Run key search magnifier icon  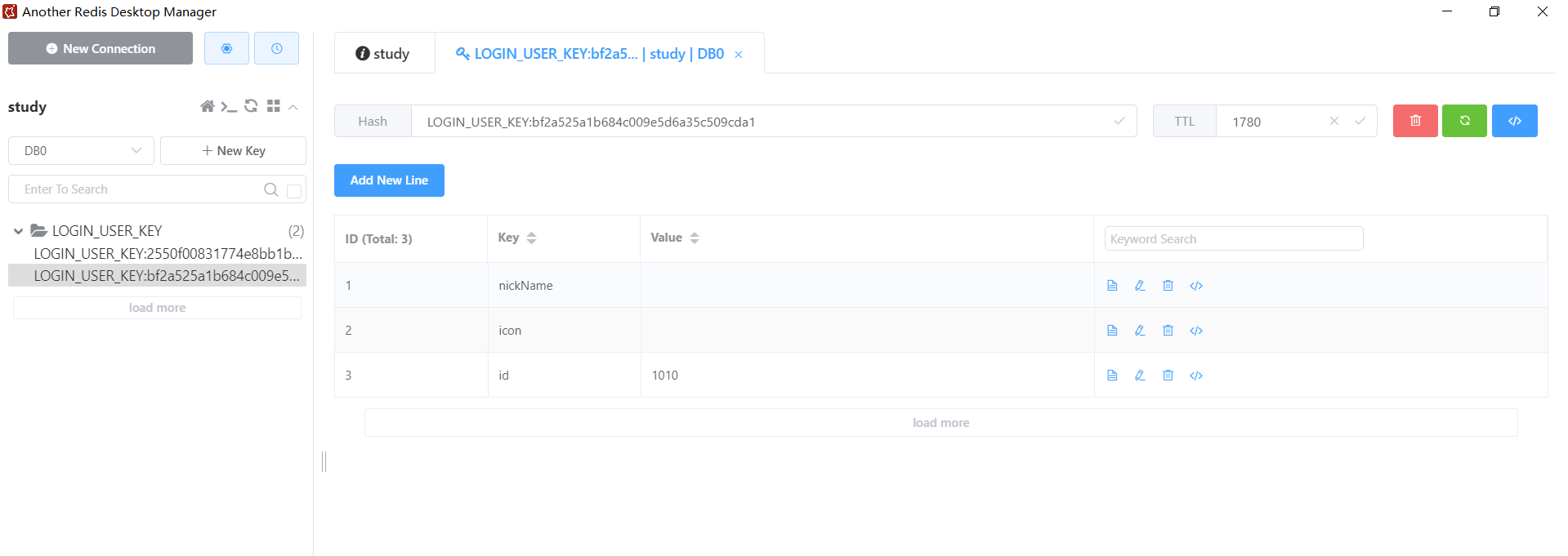(271, 189)
